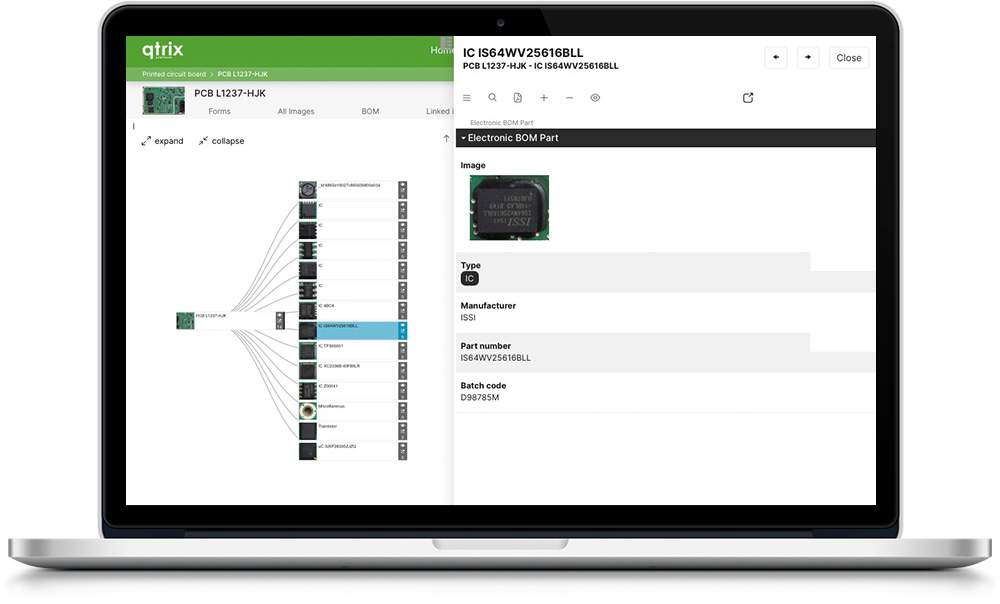The image size is (1000, 604).
Task: Click Printed circuit board breadcrumb link
Action: pyautogui.click(x=174, y=74)
